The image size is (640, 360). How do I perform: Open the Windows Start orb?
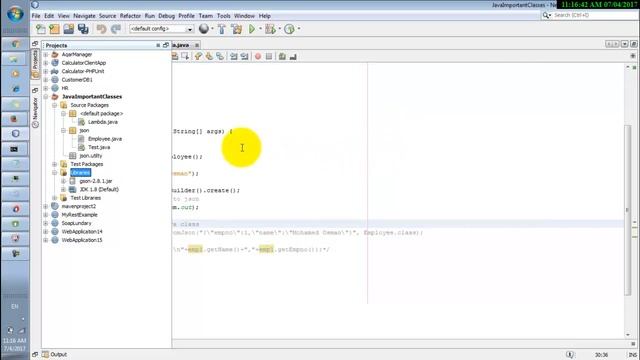pos(15,14)
